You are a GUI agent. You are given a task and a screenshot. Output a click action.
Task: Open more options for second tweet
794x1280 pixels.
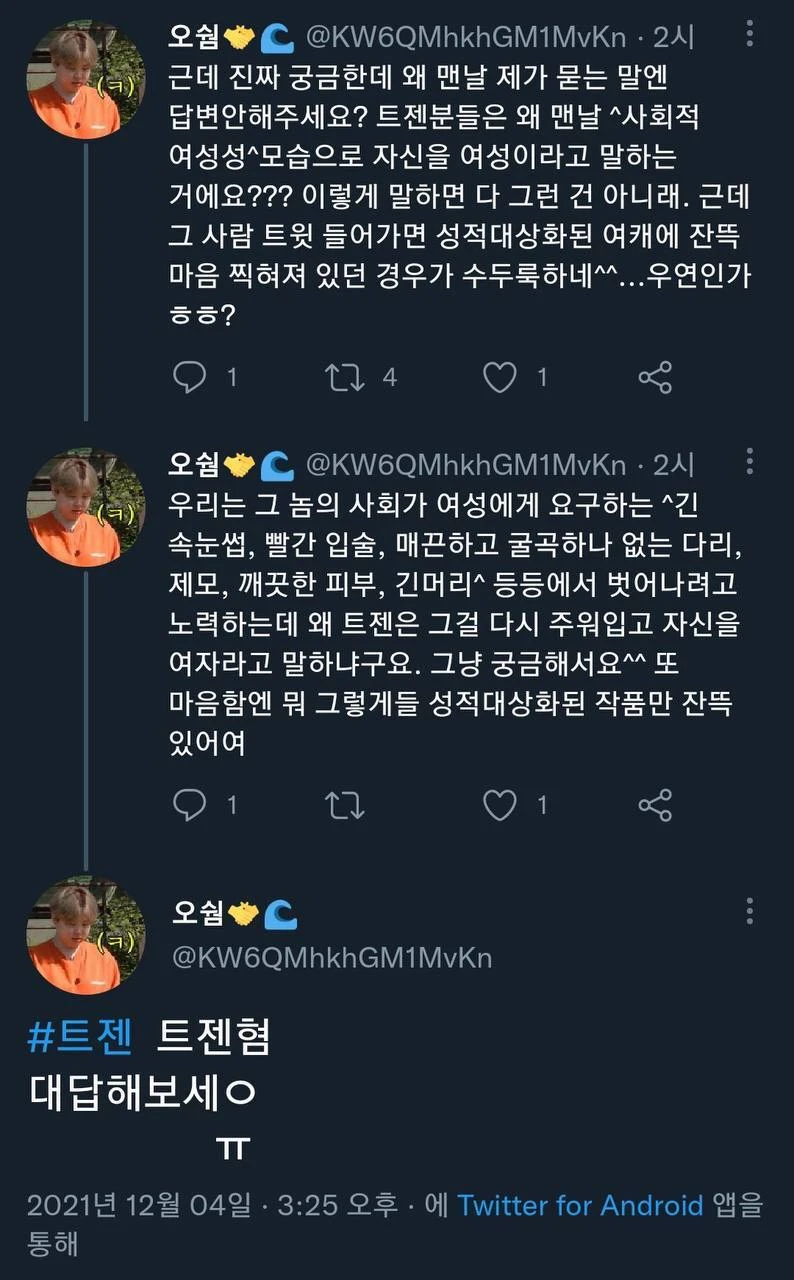point(750,463)
